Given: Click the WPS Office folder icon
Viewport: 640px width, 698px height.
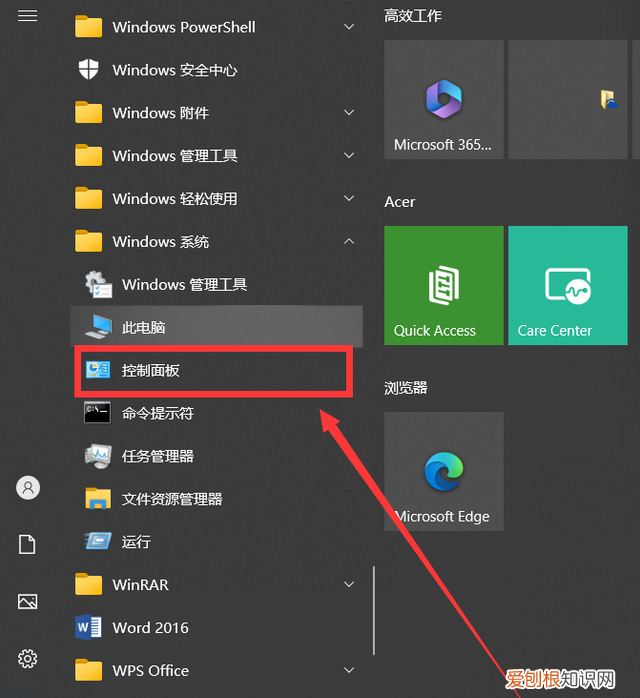Looking at the screenshot, I should pos(89,670).
